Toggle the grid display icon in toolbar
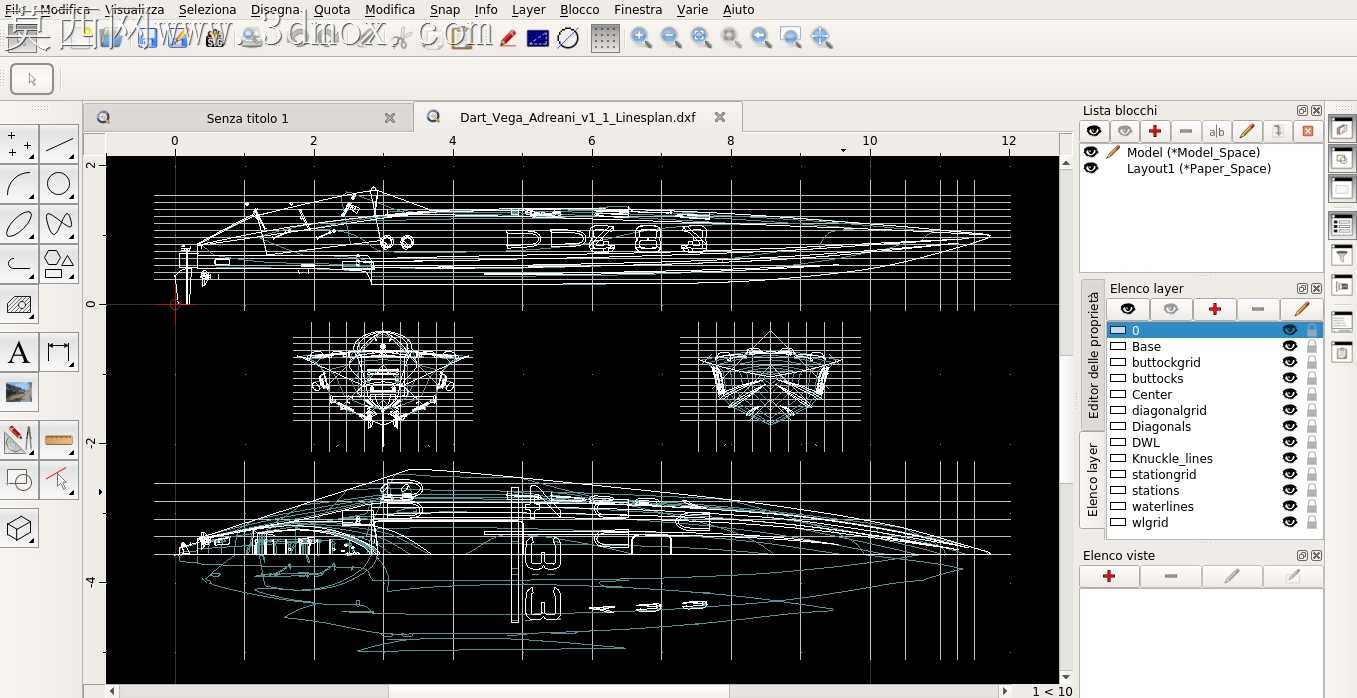This screenshot has height=698, width=1357. coord(605,38)
